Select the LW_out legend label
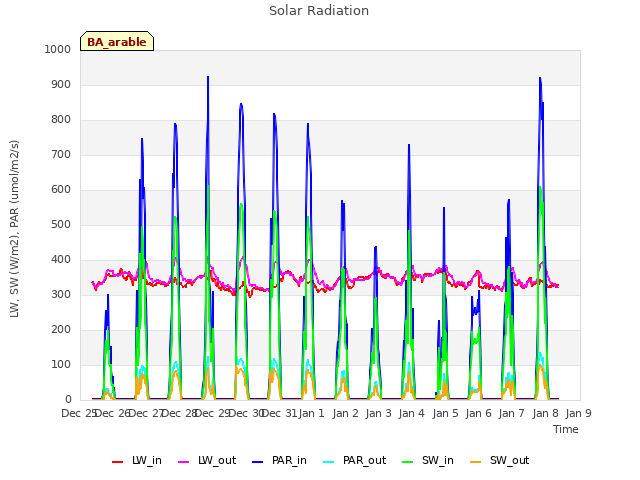The image size is (640, 480). (x=217, y=461)
